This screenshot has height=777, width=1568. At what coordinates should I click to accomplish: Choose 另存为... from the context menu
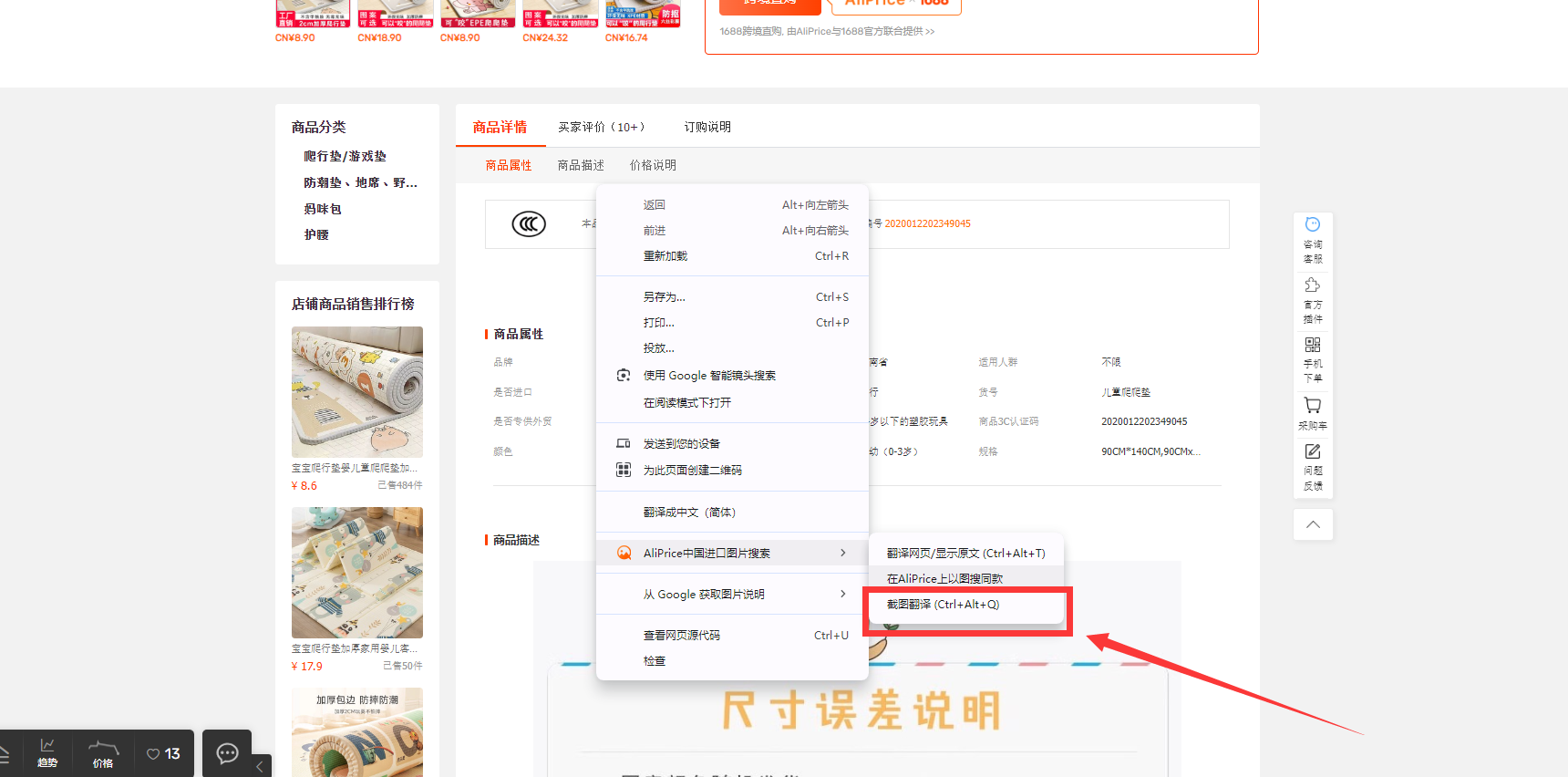732,297
